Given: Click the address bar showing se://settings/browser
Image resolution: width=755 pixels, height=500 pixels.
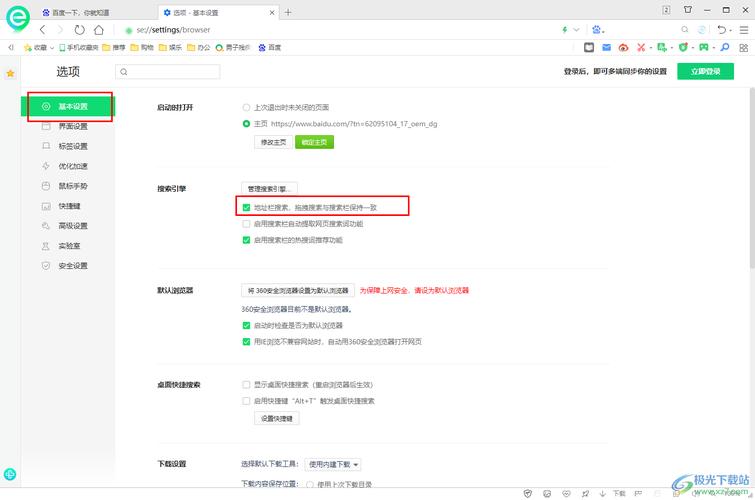Looking at the screenshot, I should click(x=337, y=30).
